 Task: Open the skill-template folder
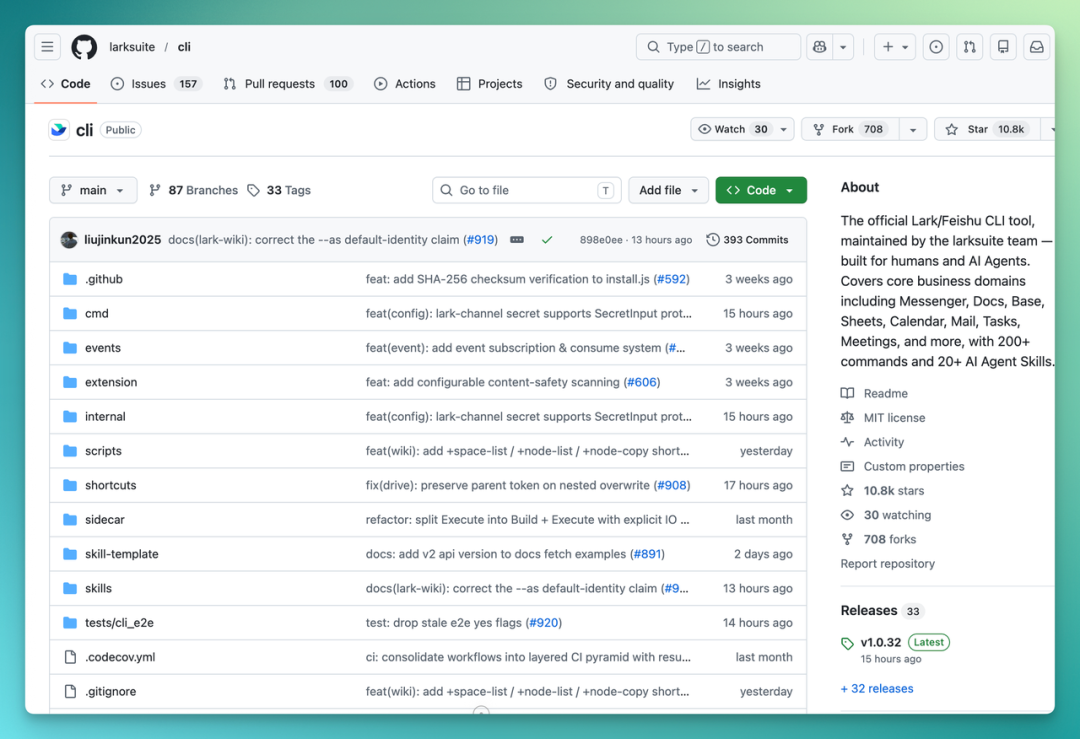(x=121, y=554)
